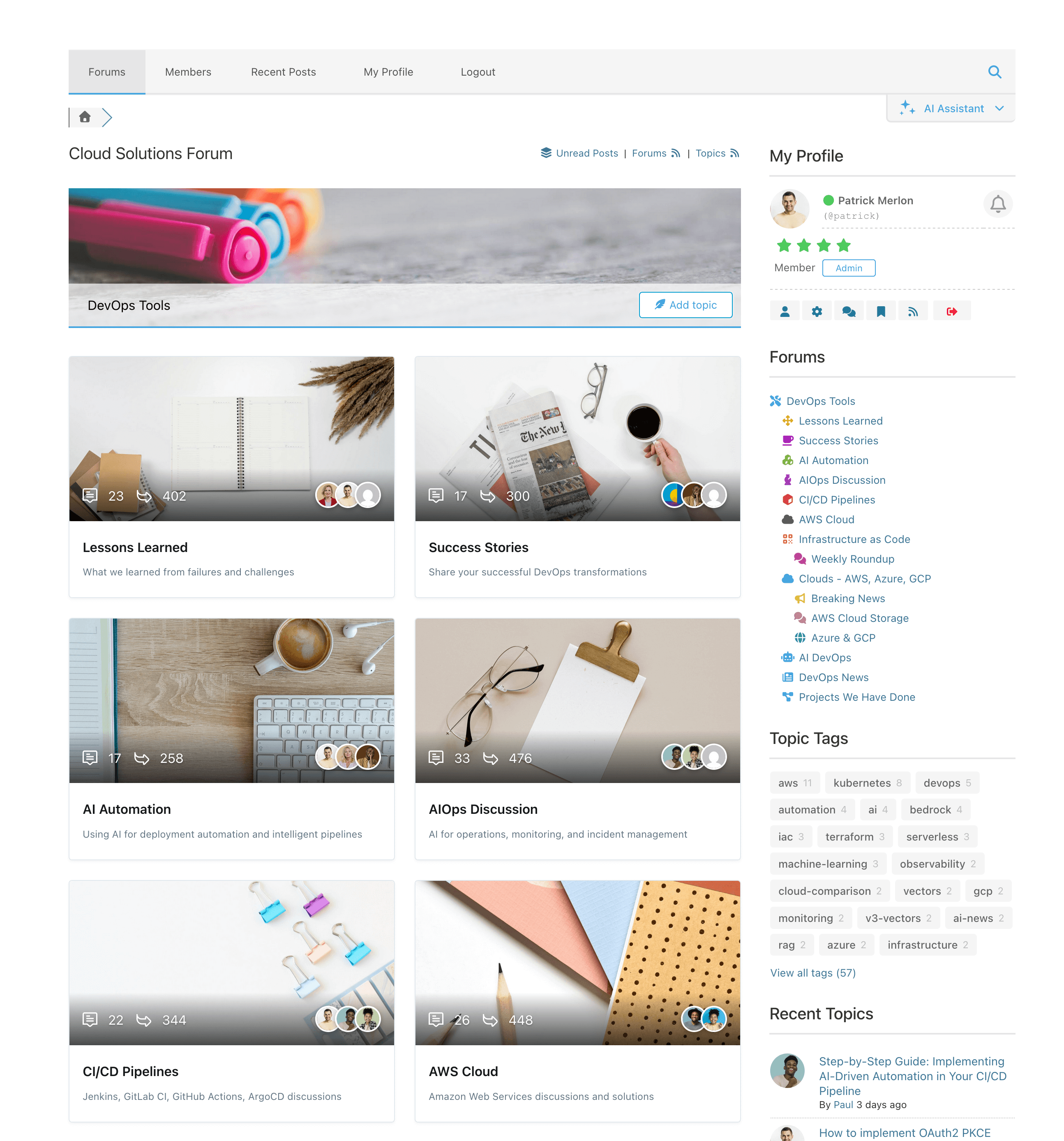The height and width of the screenshot is (1141, 1064).
Task: Open search using the magnifier icon
Action: (995, 72)
